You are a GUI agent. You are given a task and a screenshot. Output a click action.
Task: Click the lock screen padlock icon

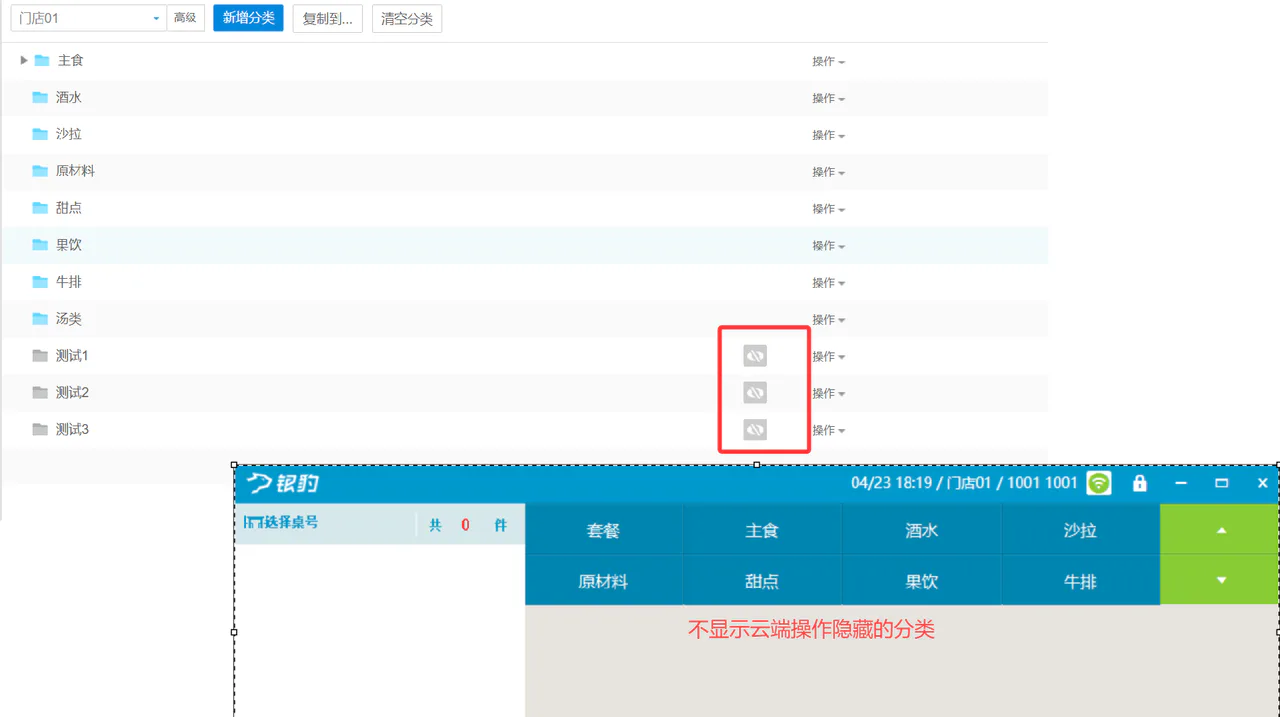pyautogui.click(x=1139, y=483)
